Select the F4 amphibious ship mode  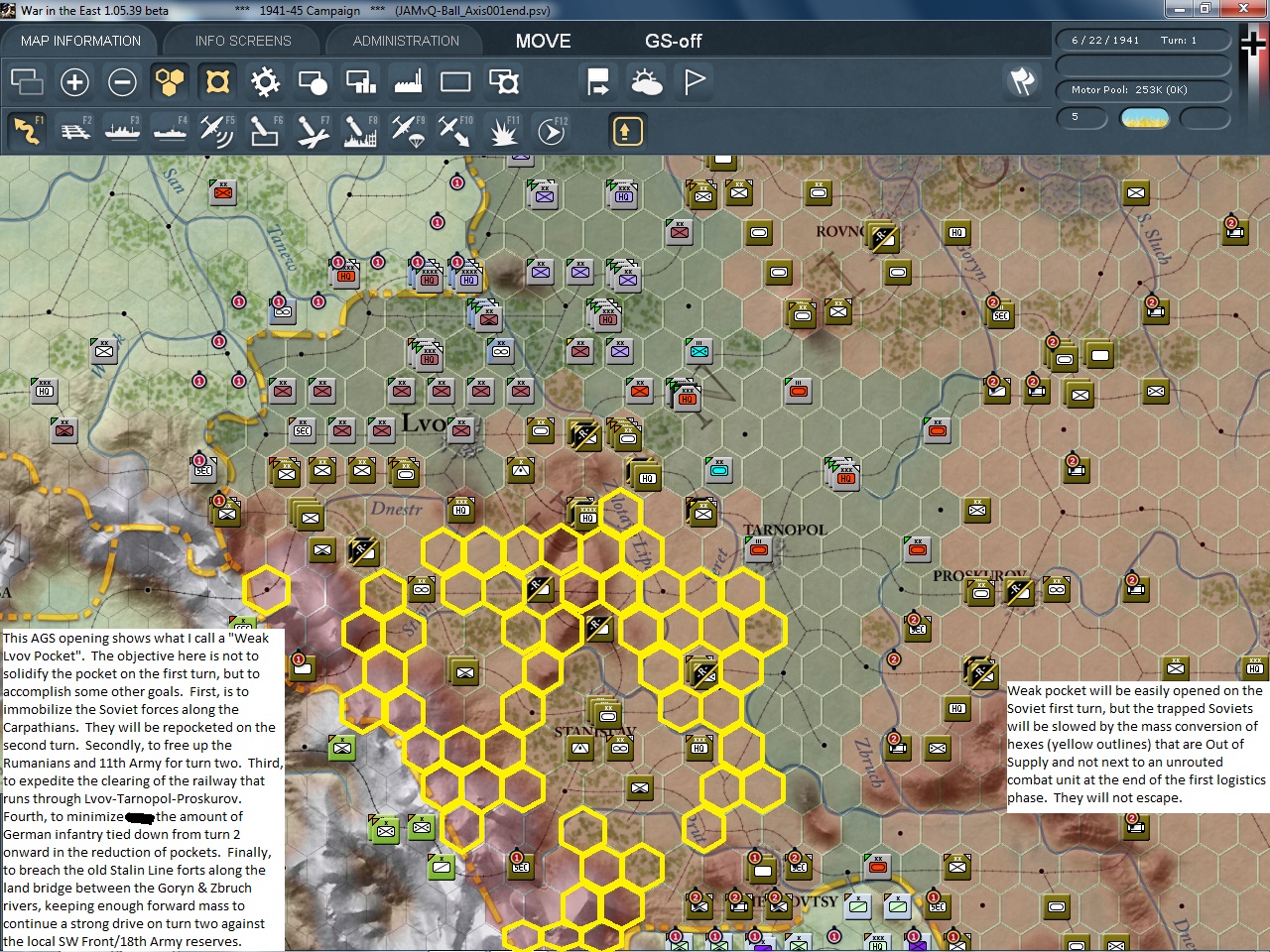point(170,131)
